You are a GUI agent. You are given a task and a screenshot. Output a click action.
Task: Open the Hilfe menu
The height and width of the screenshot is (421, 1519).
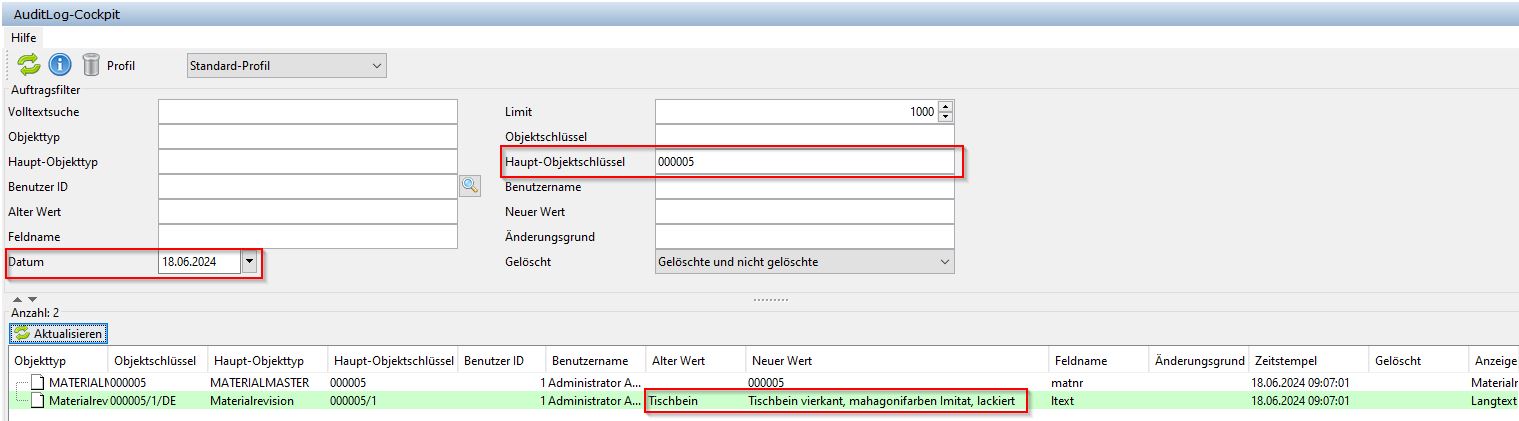pyautogui.click(x=24, y=37)
